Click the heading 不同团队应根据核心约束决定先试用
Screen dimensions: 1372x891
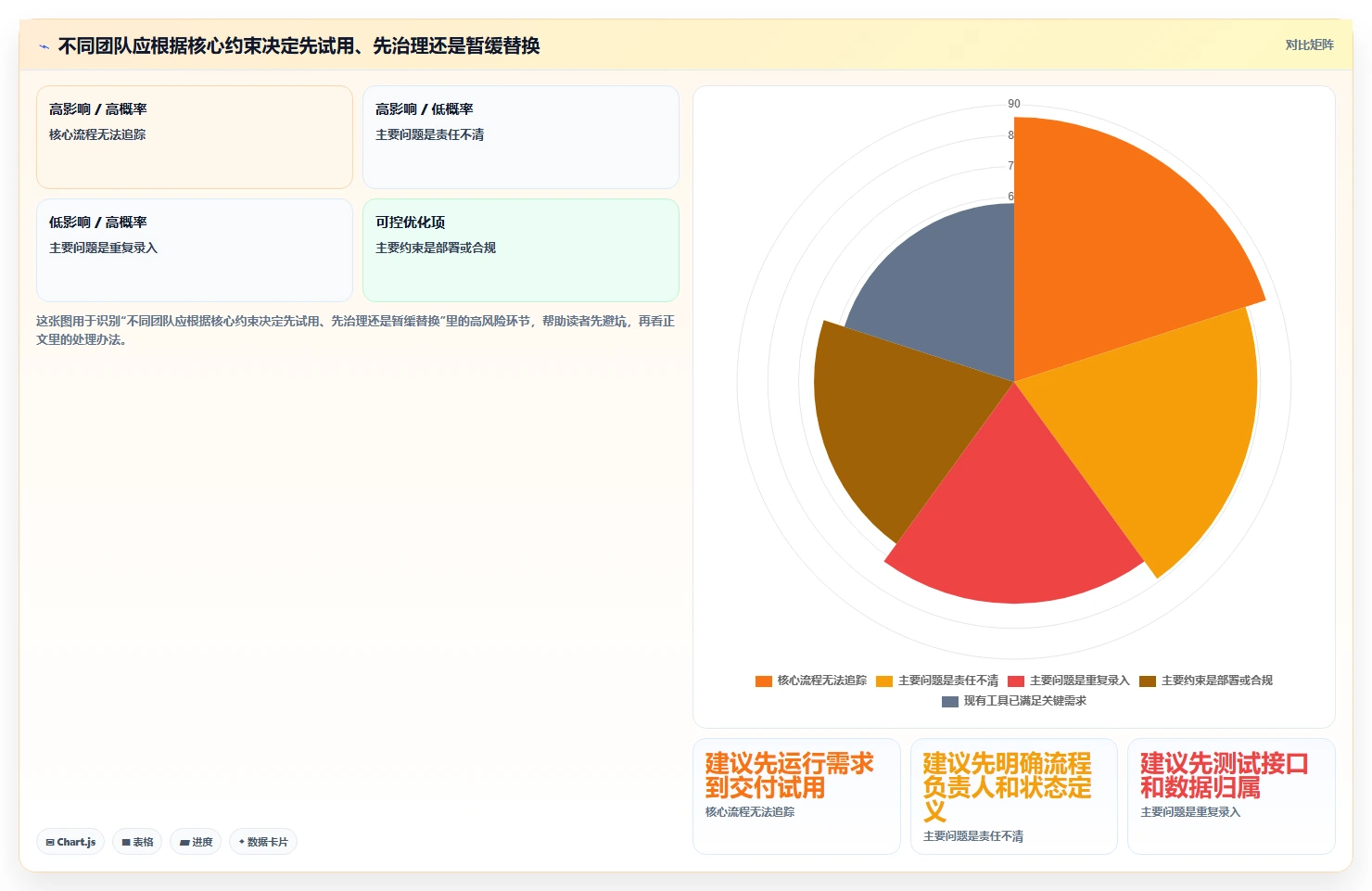tap(299, 45)
